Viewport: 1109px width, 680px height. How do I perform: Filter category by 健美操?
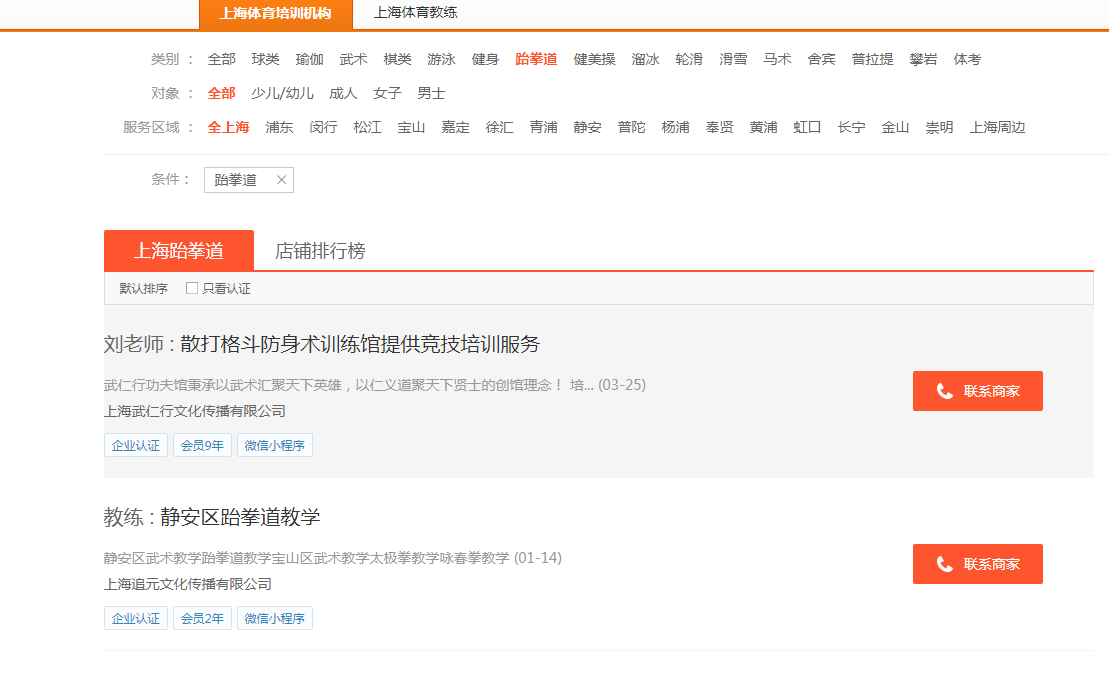click(x=594, y=59)
